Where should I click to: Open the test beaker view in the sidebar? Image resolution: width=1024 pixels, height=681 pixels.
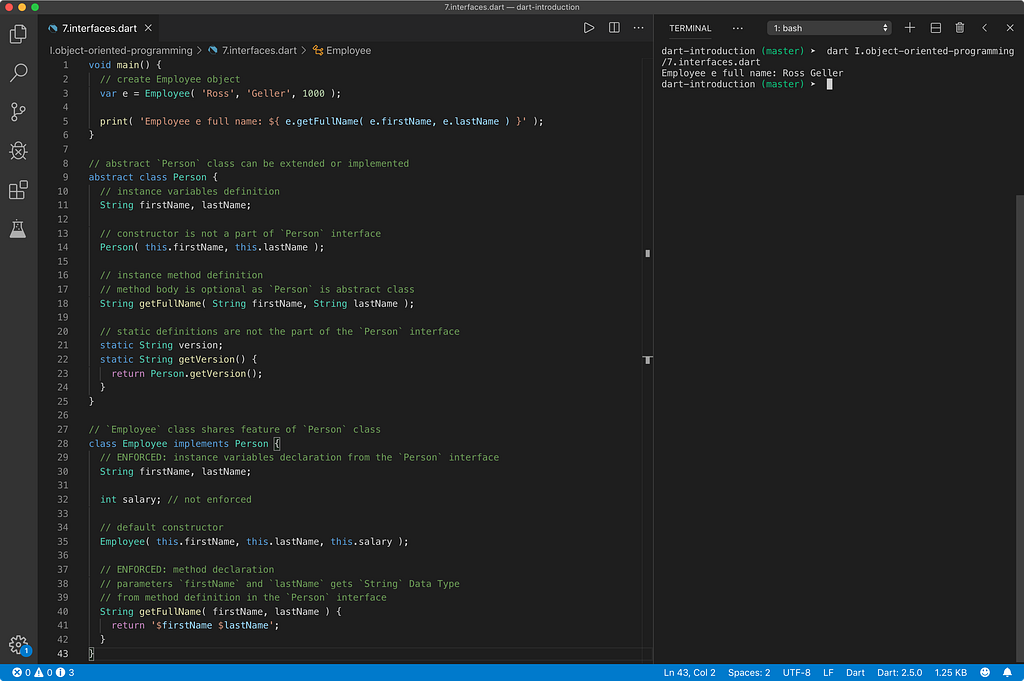[17, 228]
